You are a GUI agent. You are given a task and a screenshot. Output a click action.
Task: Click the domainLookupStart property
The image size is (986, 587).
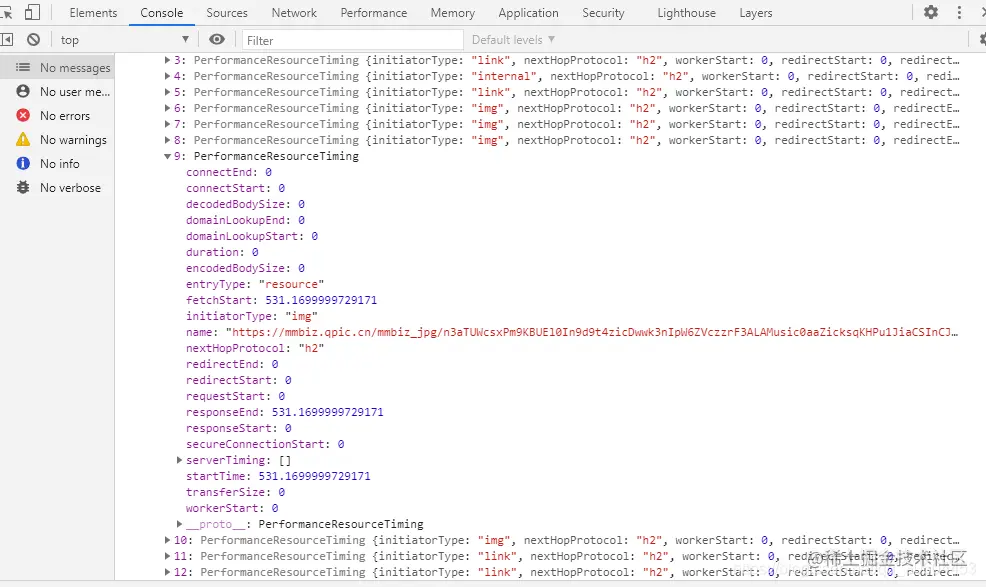tap(252, 237)
